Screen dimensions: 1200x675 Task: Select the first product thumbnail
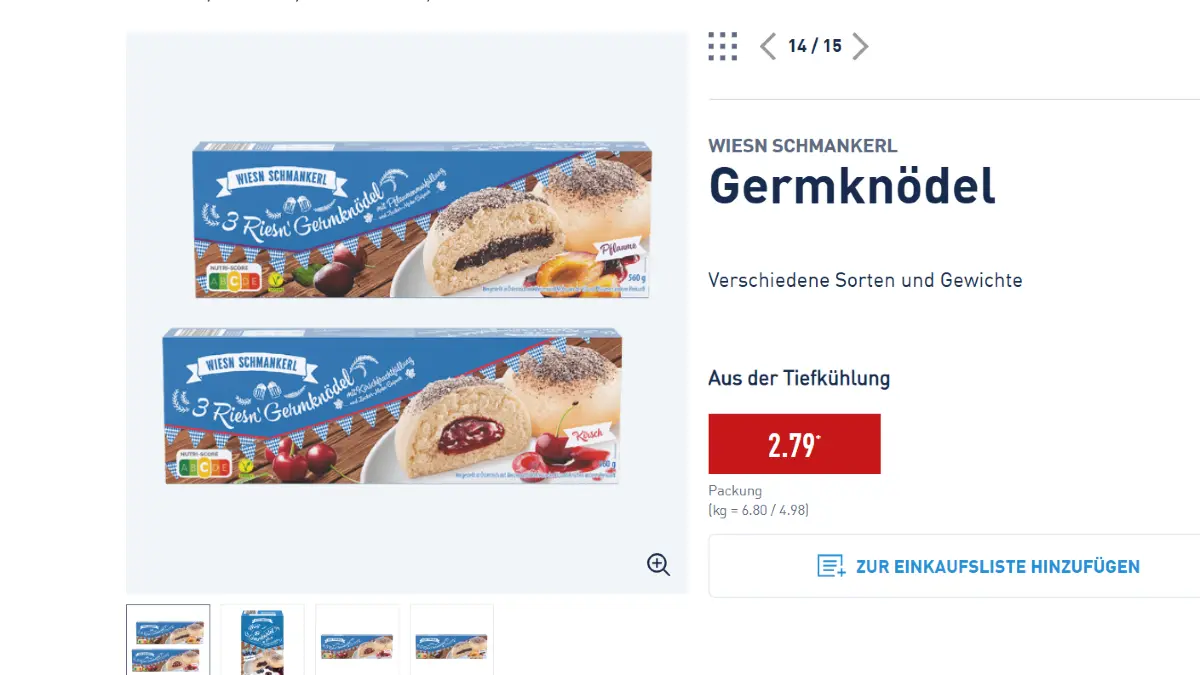point(167,640)
